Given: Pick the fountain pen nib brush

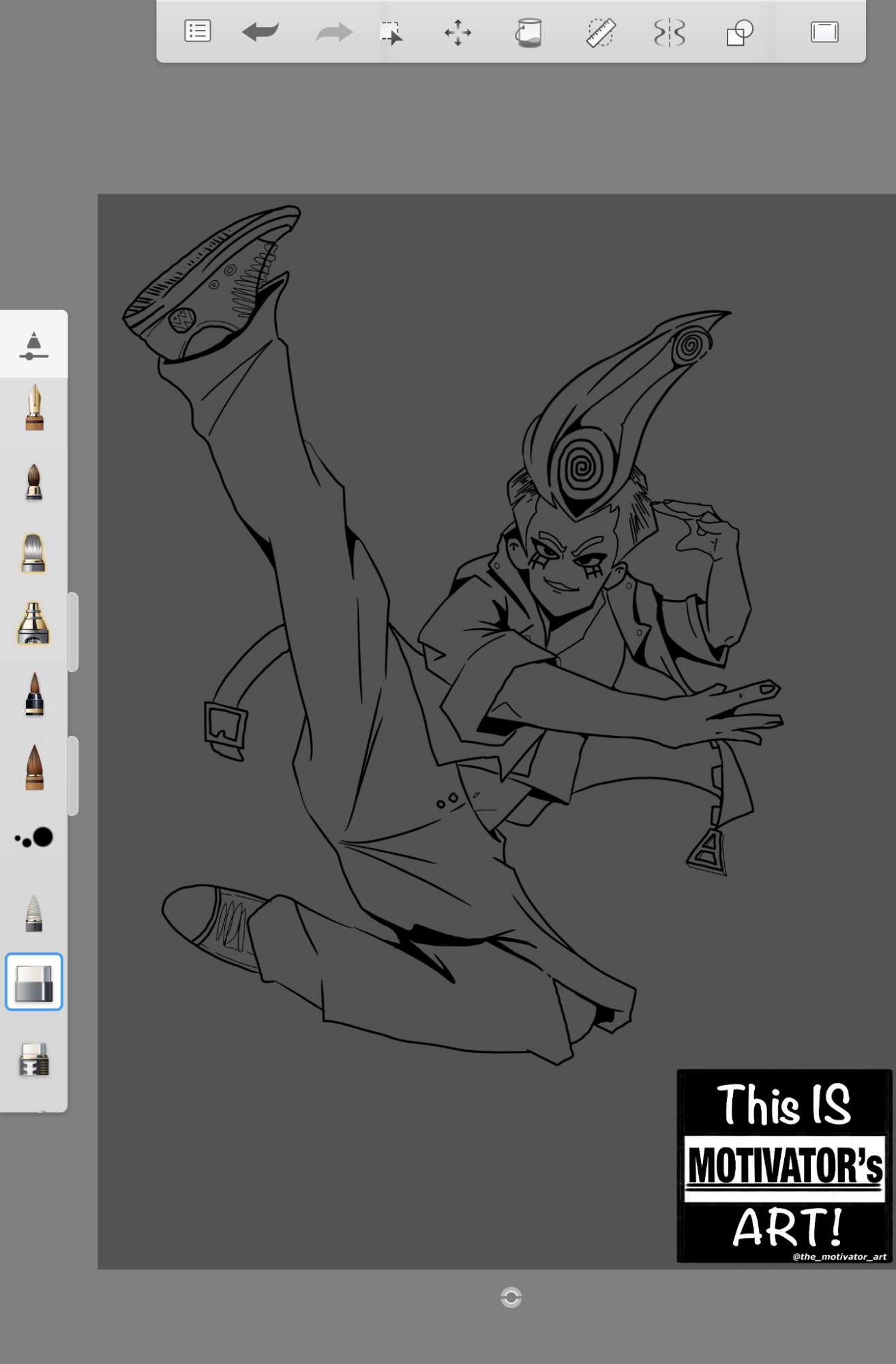Looking at the screenshot, I should coord(34,408).
